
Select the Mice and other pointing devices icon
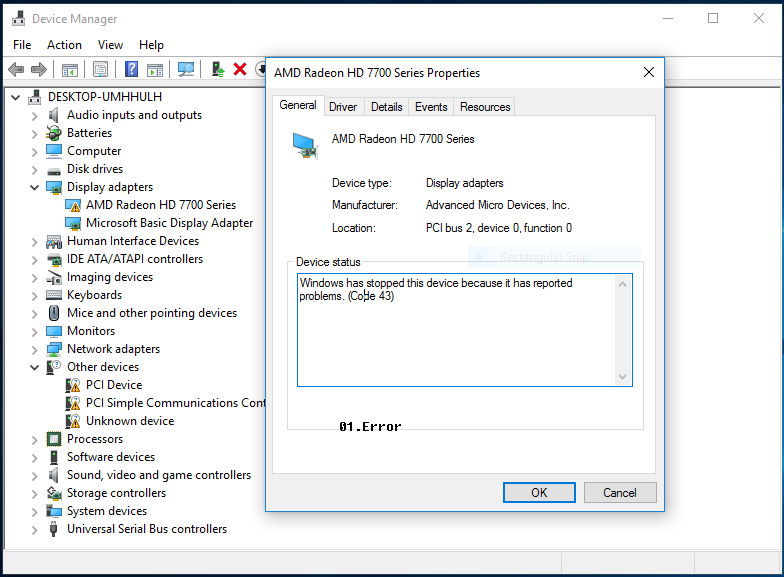point(54,313)
